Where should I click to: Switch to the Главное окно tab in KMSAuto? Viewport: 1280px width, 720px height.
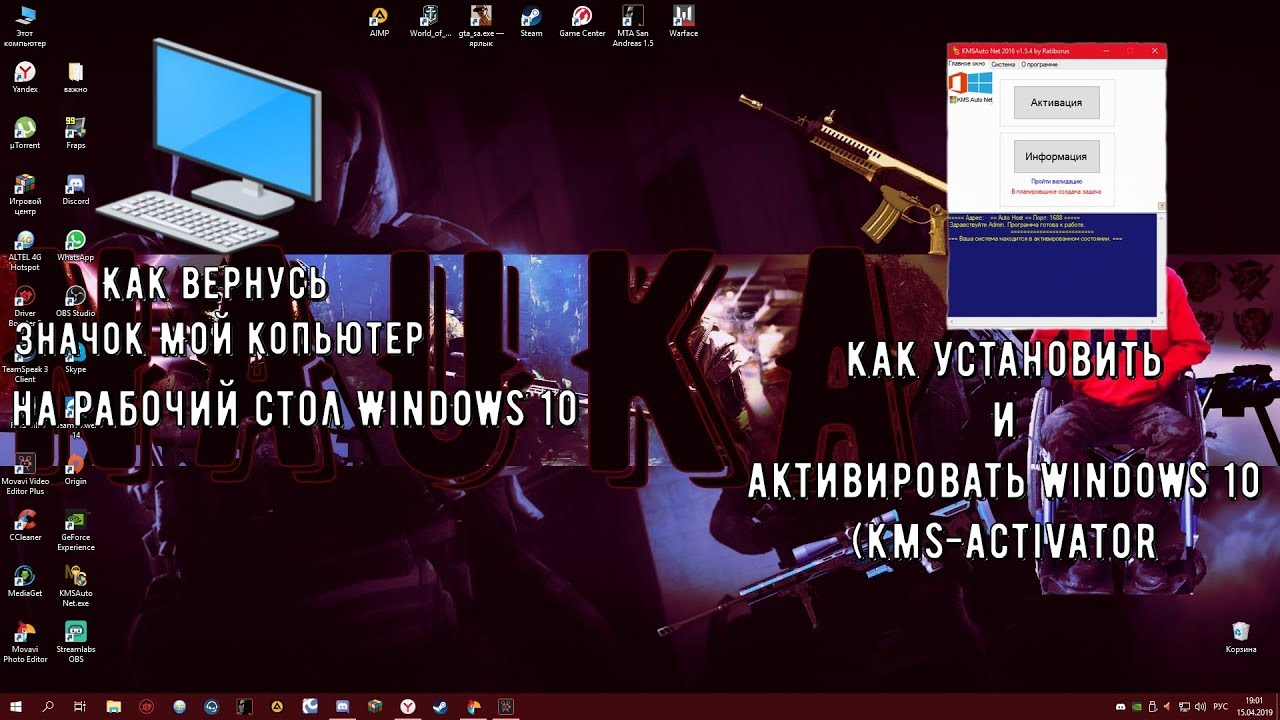966,64
